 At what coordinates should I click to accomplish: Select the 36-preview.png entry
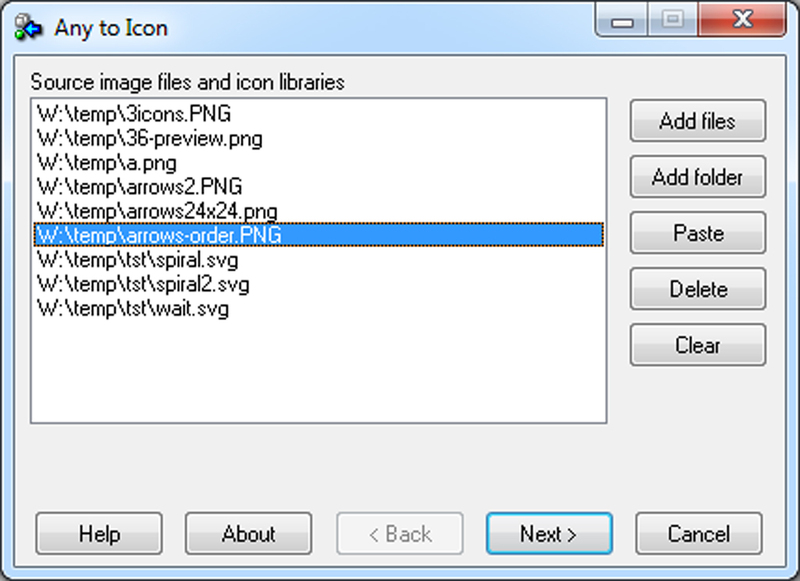pyautogui.click(x=319, y=138)
